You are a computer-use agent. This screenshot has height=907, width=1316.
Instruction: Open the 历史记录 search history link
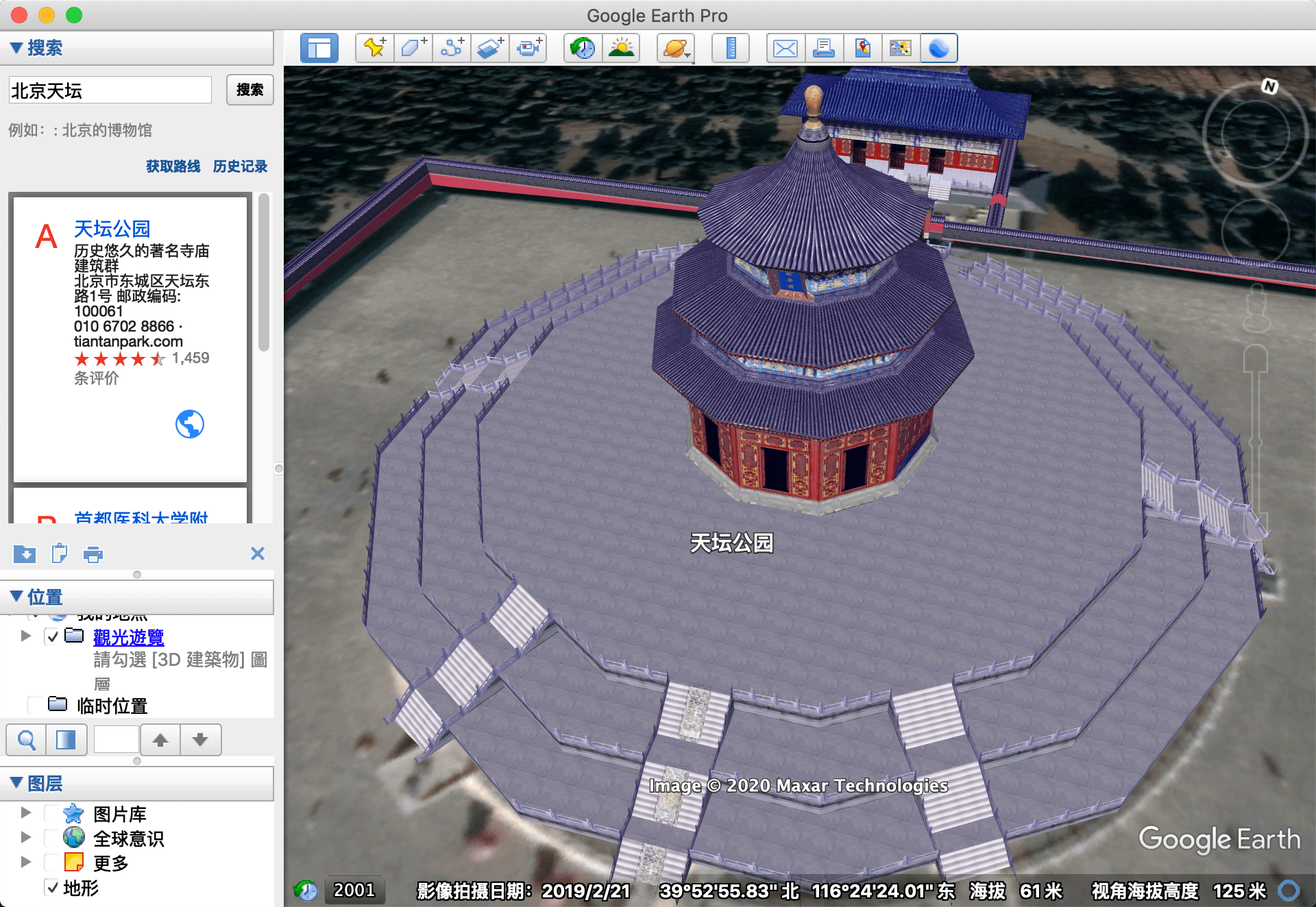pos(240,166)
